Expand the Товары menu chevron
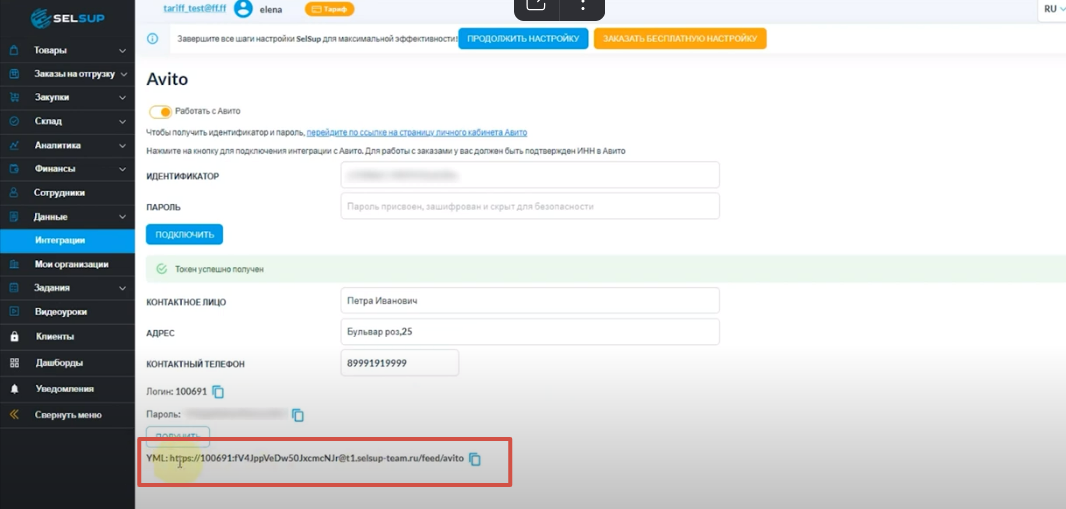Viewport: 1066px width, 509px height. click(122, 50)
